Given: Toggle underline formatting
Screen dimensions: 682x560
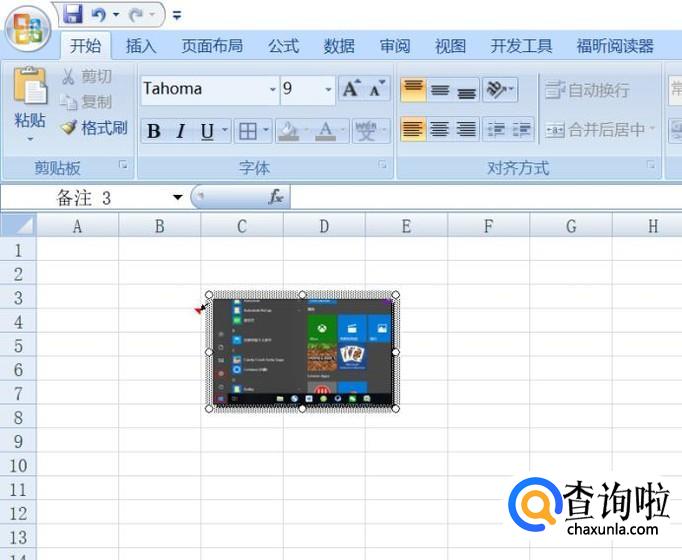Looking at the screenshot, I should [207, 131].
